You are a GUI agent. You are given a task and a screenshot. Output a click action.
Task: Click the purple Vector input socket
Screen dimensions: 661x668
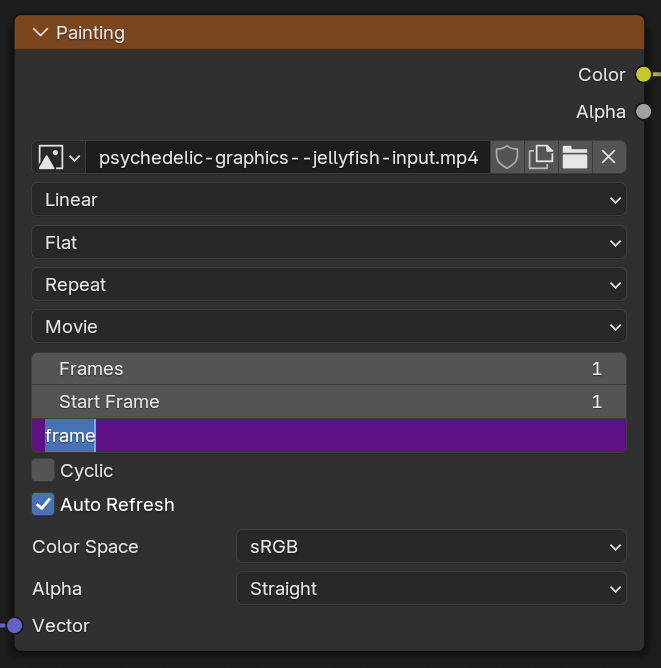pos(14,625)
